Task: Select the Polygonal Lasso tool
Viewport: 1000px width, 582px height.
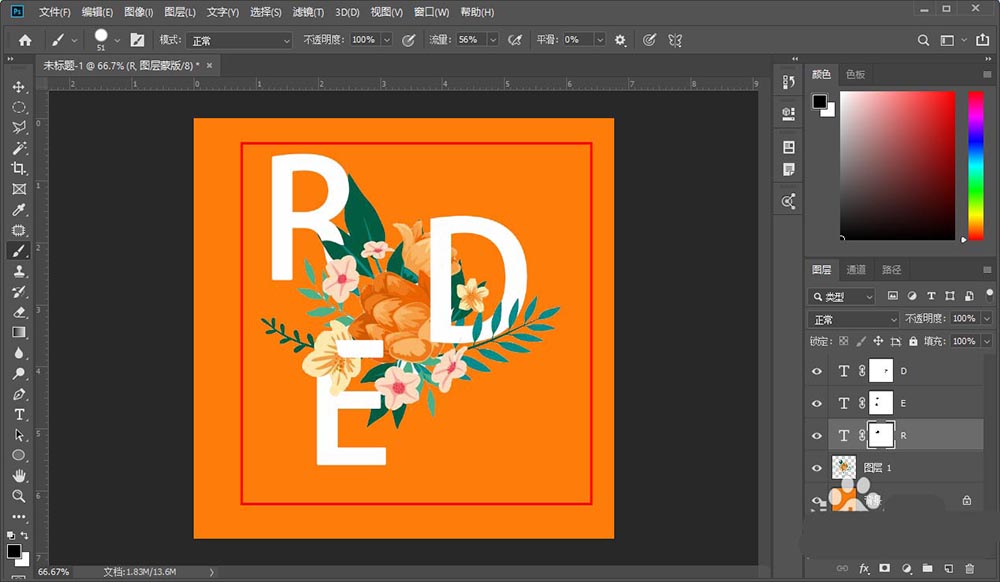Action: pyautogui.click(x=18, y=127)
